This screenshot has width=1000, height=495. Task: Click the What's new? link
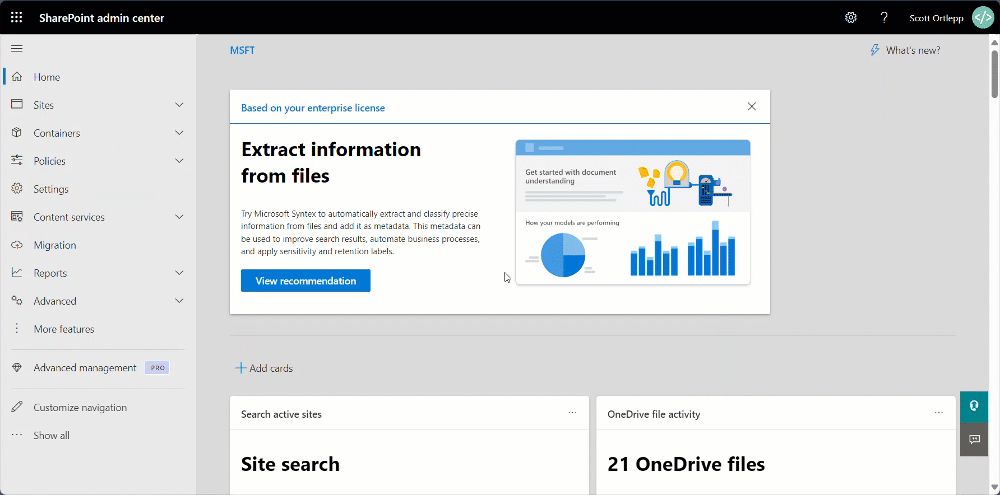tap(913, 50)
